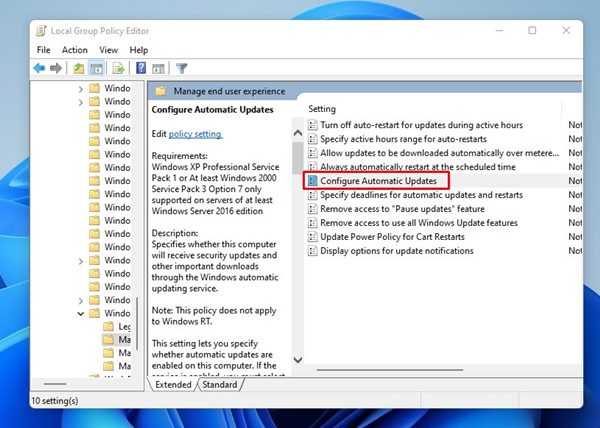The width and height of the screenshot is (600, 428).
Task: Select the Leg subfolder in the tree
Action: [124, 326]
